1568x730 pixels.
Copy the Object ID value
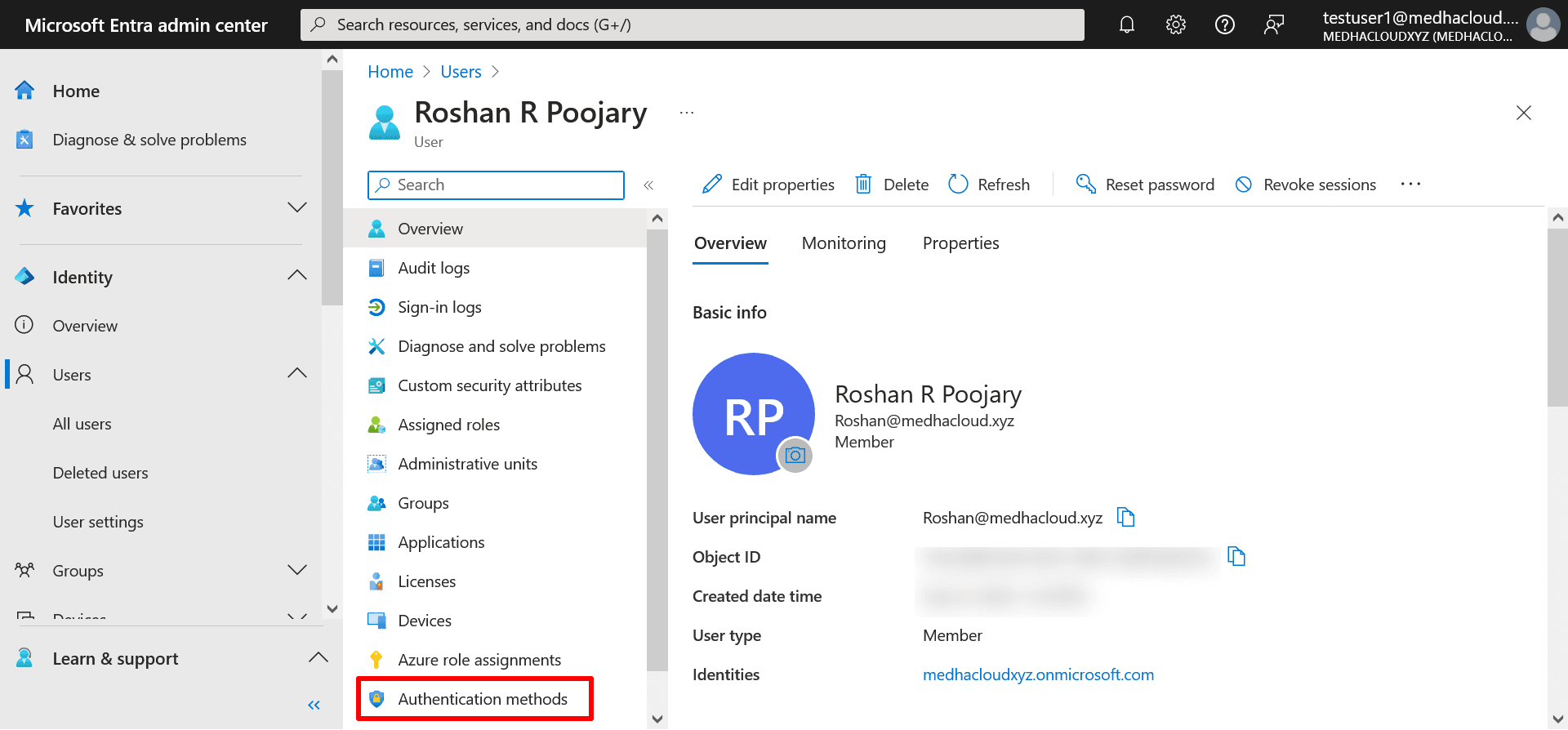1237,557
